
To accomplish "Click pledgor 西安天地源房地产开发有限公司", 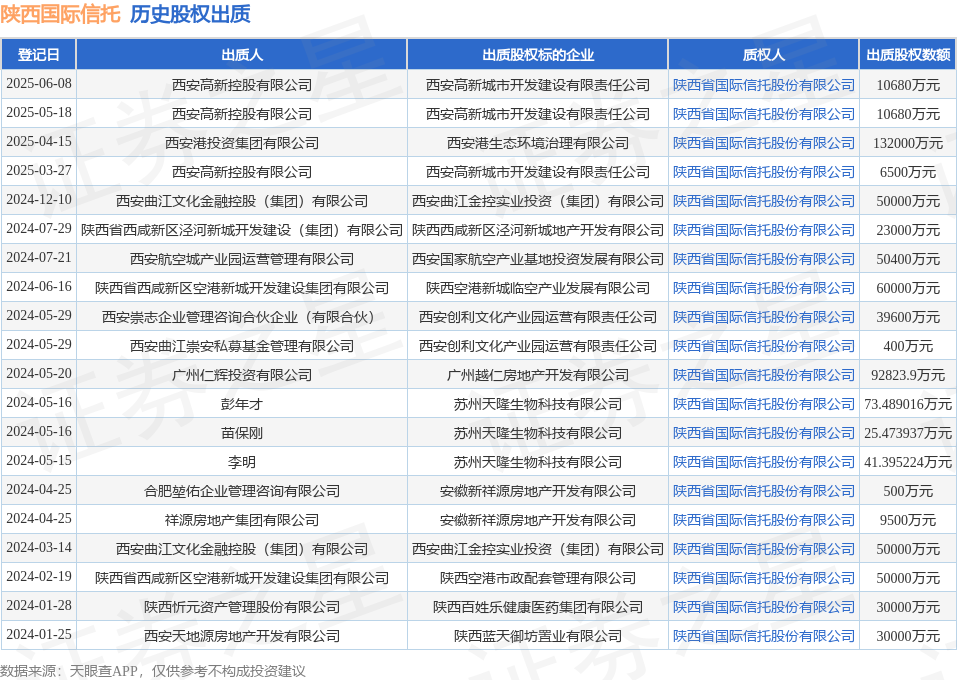I will coord(242,636).
